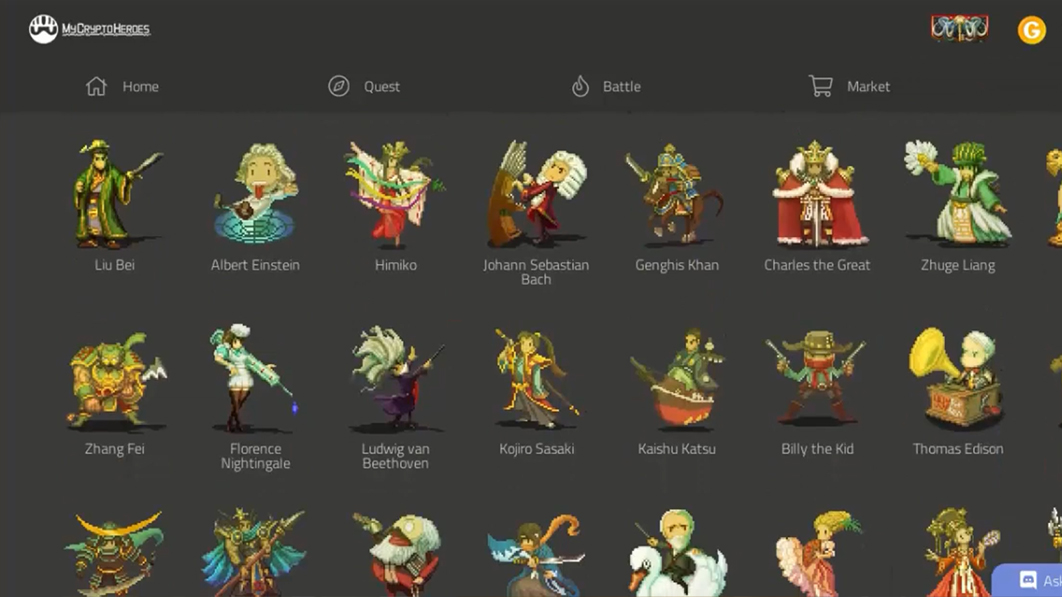Open the Market label in navigation
The image size is (1062, 597).
[x=868, y=87]
